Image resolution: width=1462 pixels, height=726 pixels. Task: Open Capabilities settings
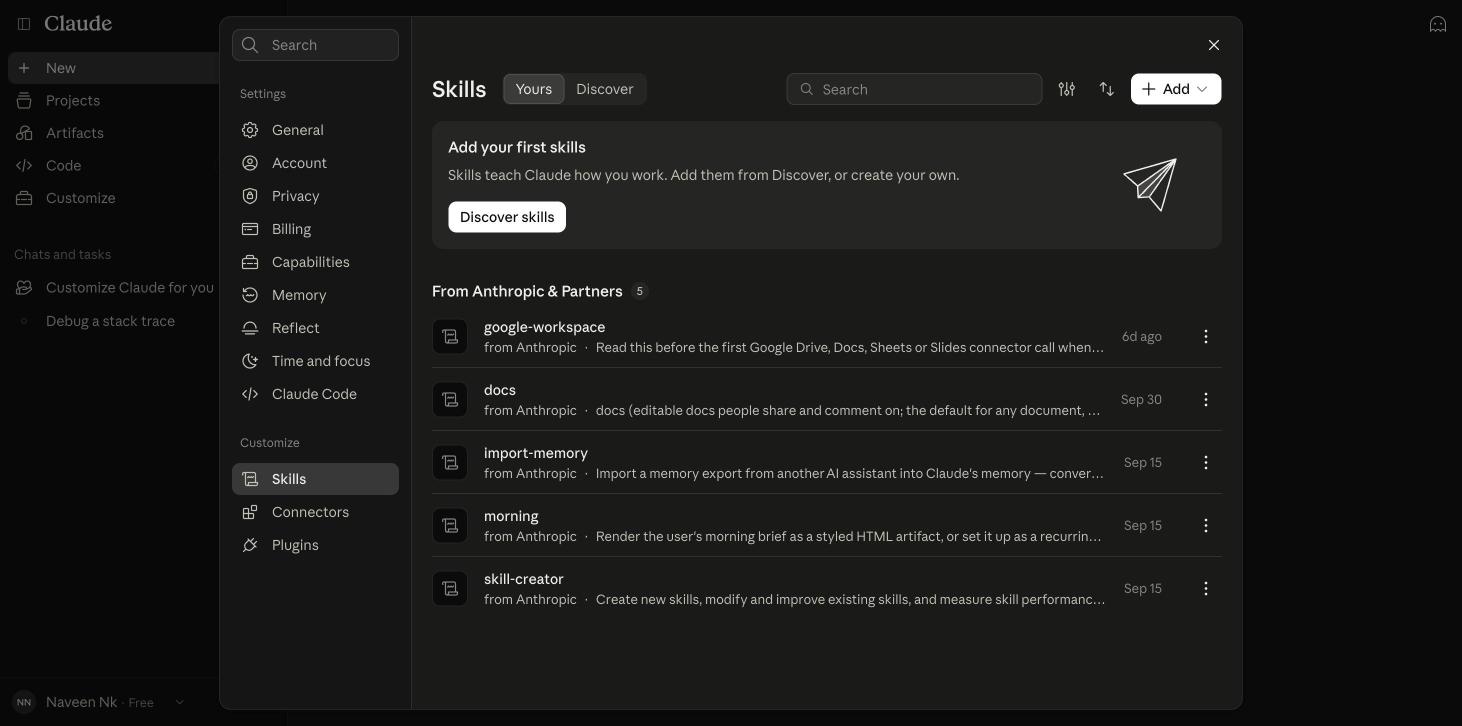coord(315,262)
